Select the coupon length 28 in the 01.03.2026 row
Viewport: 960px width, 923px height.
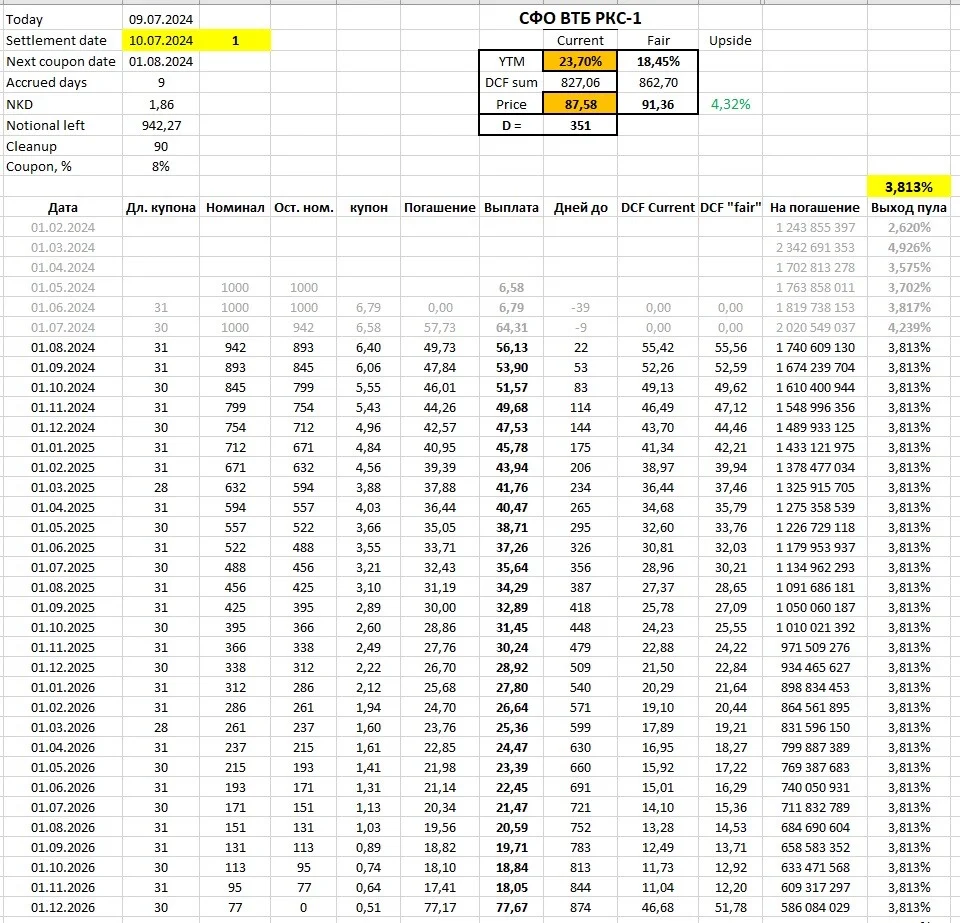click(161, 728)
